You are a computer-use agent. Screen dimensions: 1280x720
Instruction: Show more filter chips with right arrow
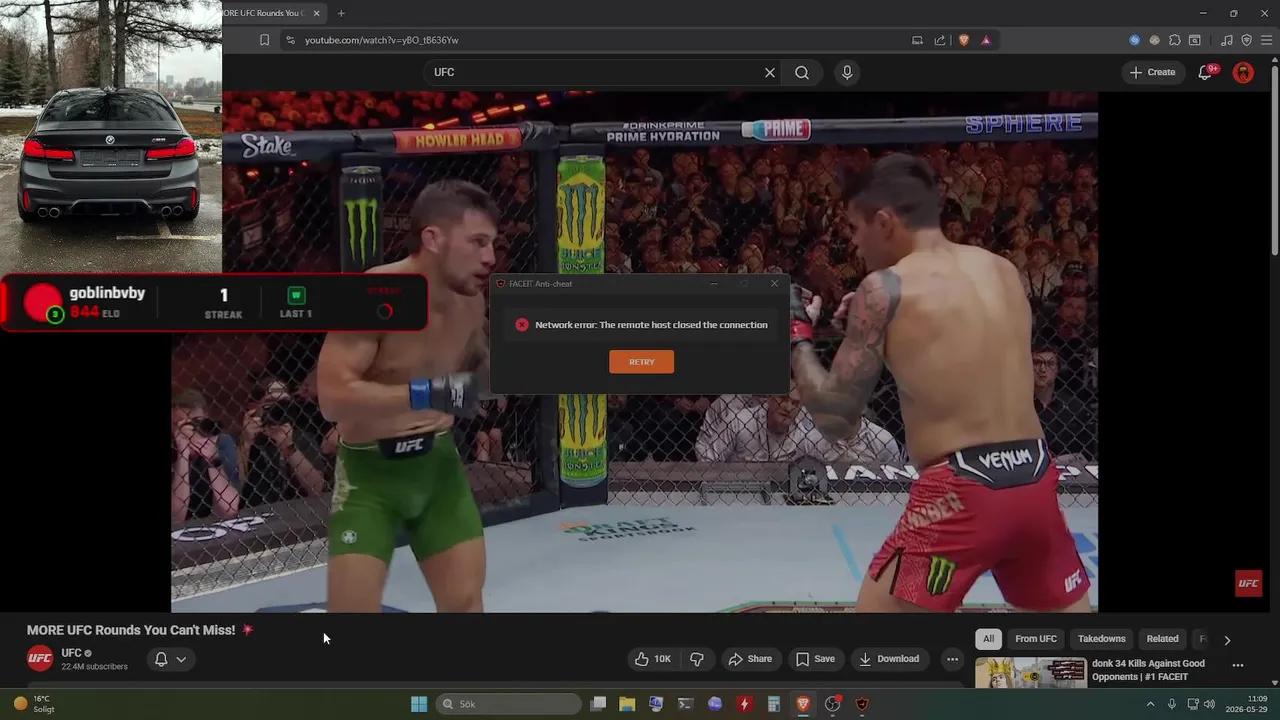click(x=1227, y=640)
